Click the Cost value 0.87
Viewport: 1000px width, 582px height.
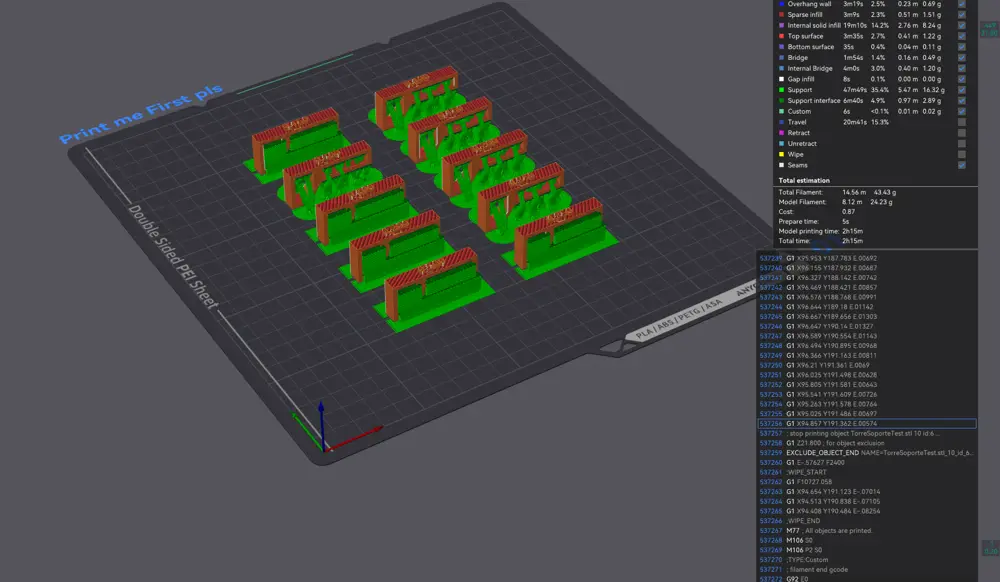848,212
